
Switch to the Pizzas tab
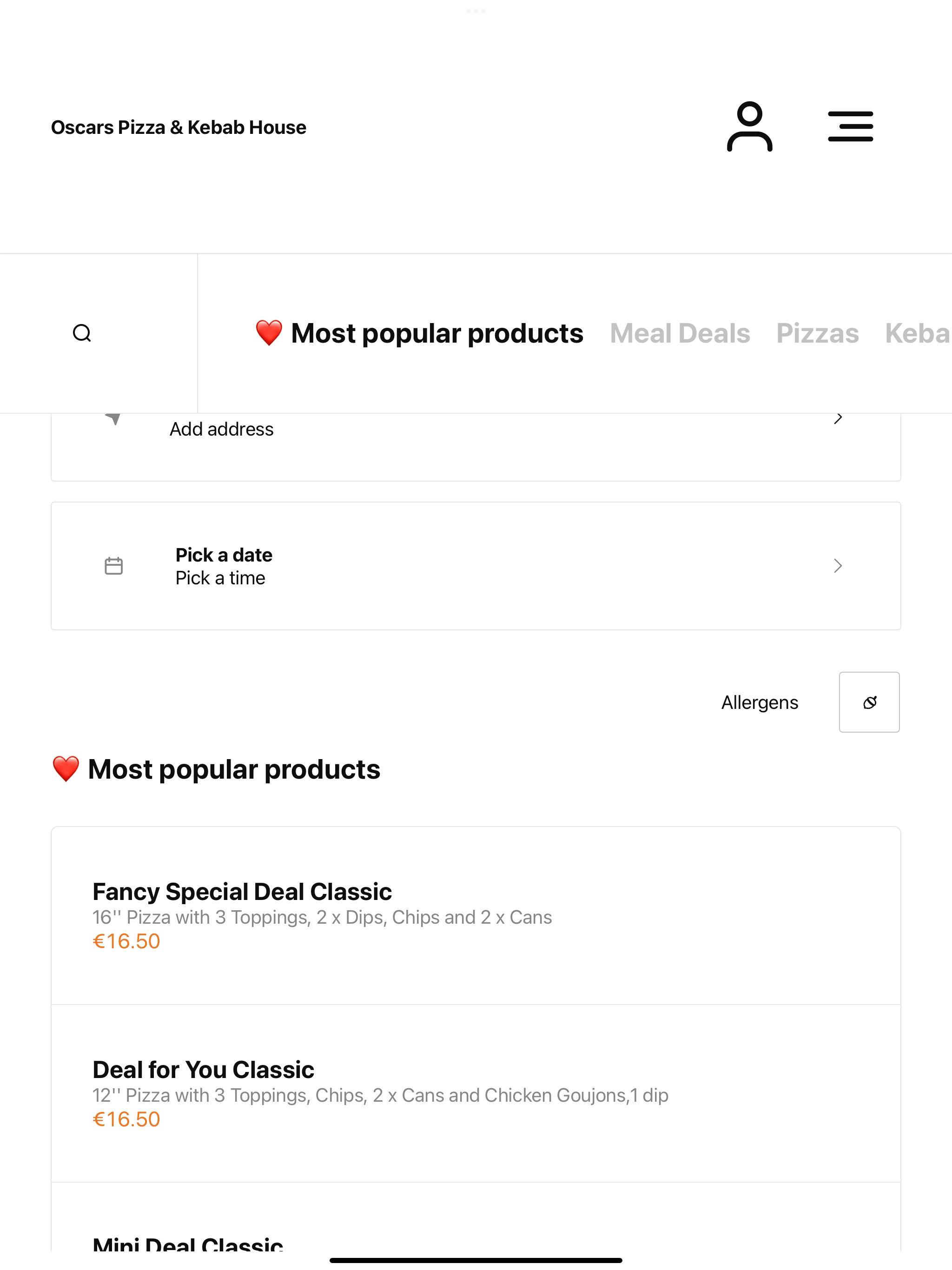tap(818, 334)
